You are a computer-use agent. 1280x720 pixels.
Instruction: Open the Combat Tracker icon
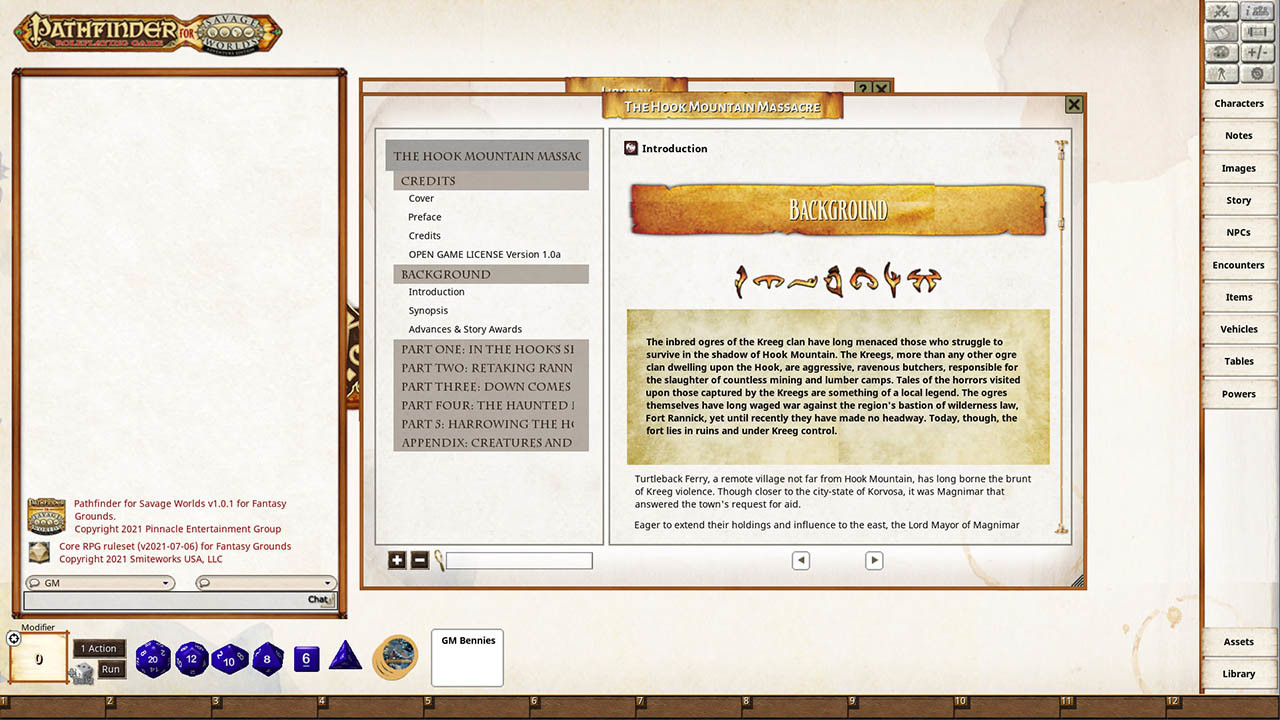tap(1222, 12)
